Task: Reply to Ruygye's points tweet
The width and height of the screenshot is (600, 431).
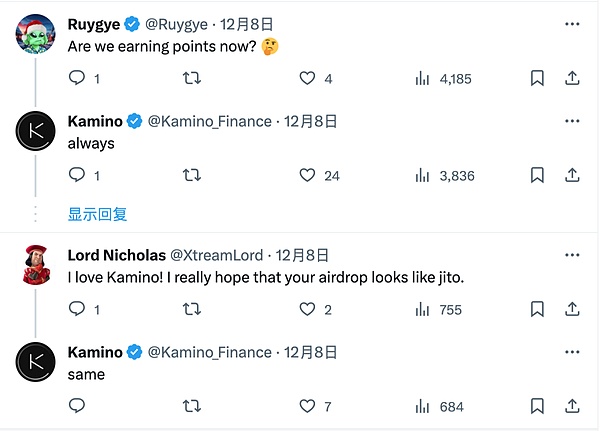Action: [76, 78]
